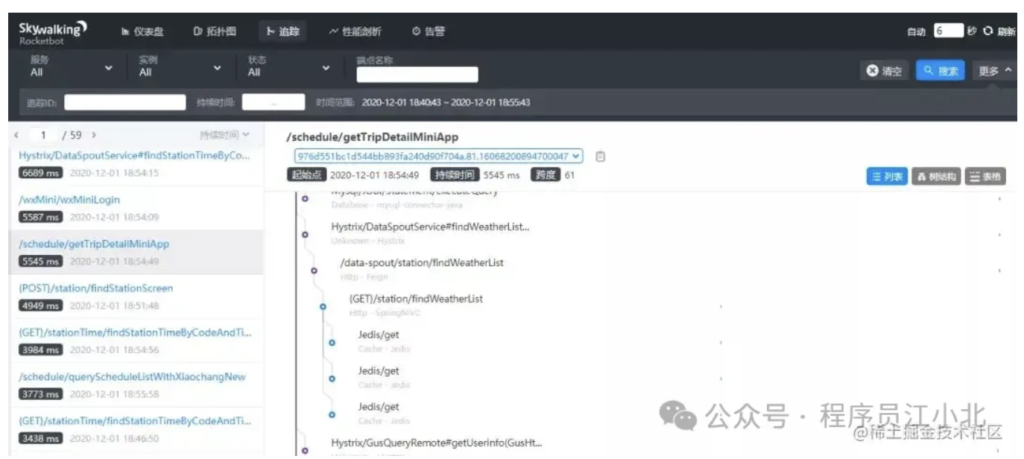The width and height of the screenshot is (1024, 459).
Task: Click the 追踪ID trace ID input
Action: pos(125,103)
